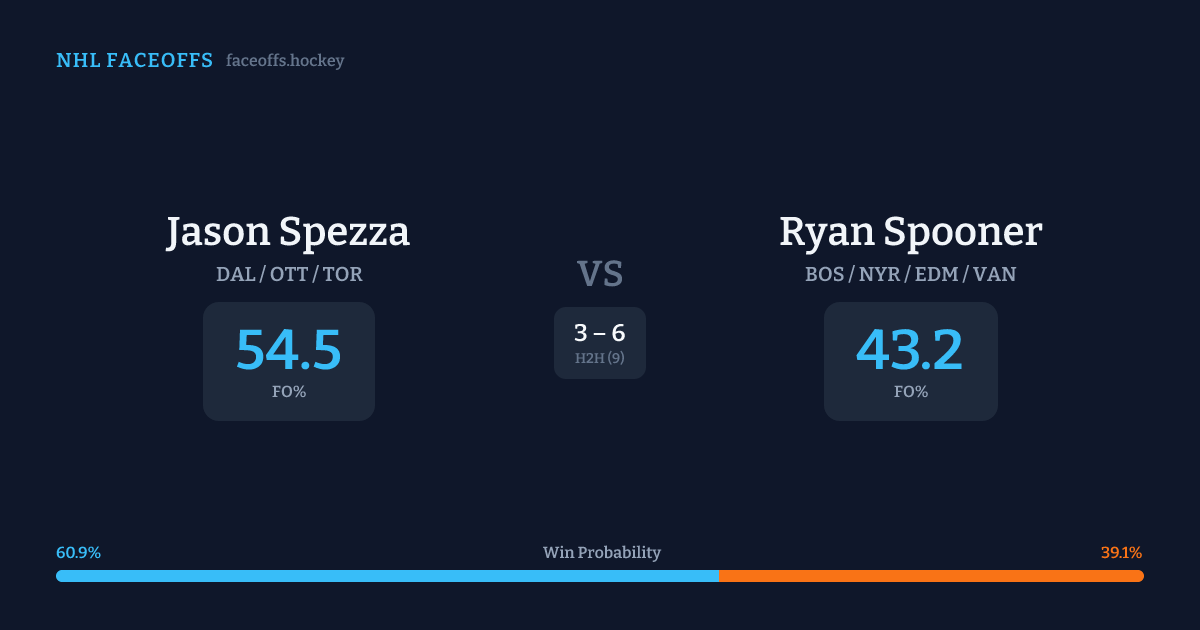Click the blue segment of probability bar
The height and width of the screenshot is (630, 1200).
[387, 576]
